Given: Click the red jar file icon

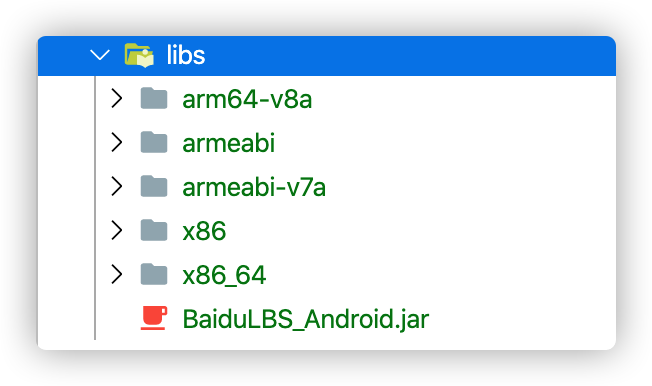Looking at the screenshot, I should coord(154,318).
